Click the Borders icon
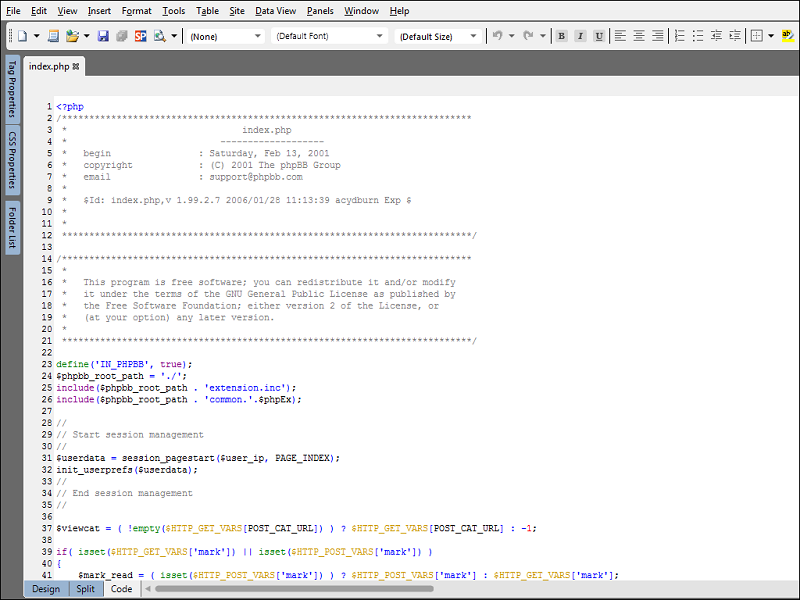This screenshot has height=600, width=800. point(757,36)
